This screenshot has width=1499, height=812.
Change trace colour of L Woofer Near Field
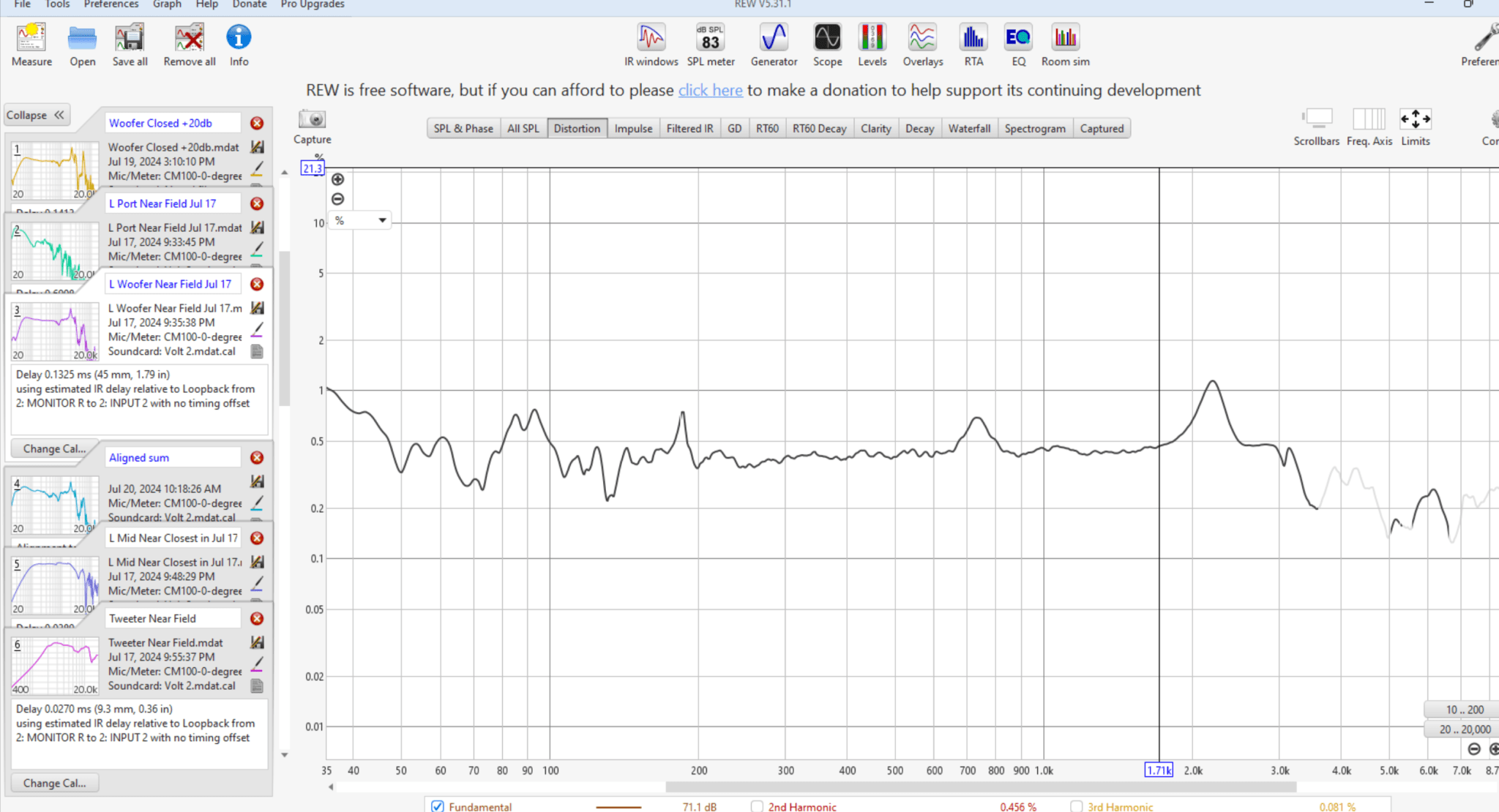pyautogui.click(x=257, y=329)
